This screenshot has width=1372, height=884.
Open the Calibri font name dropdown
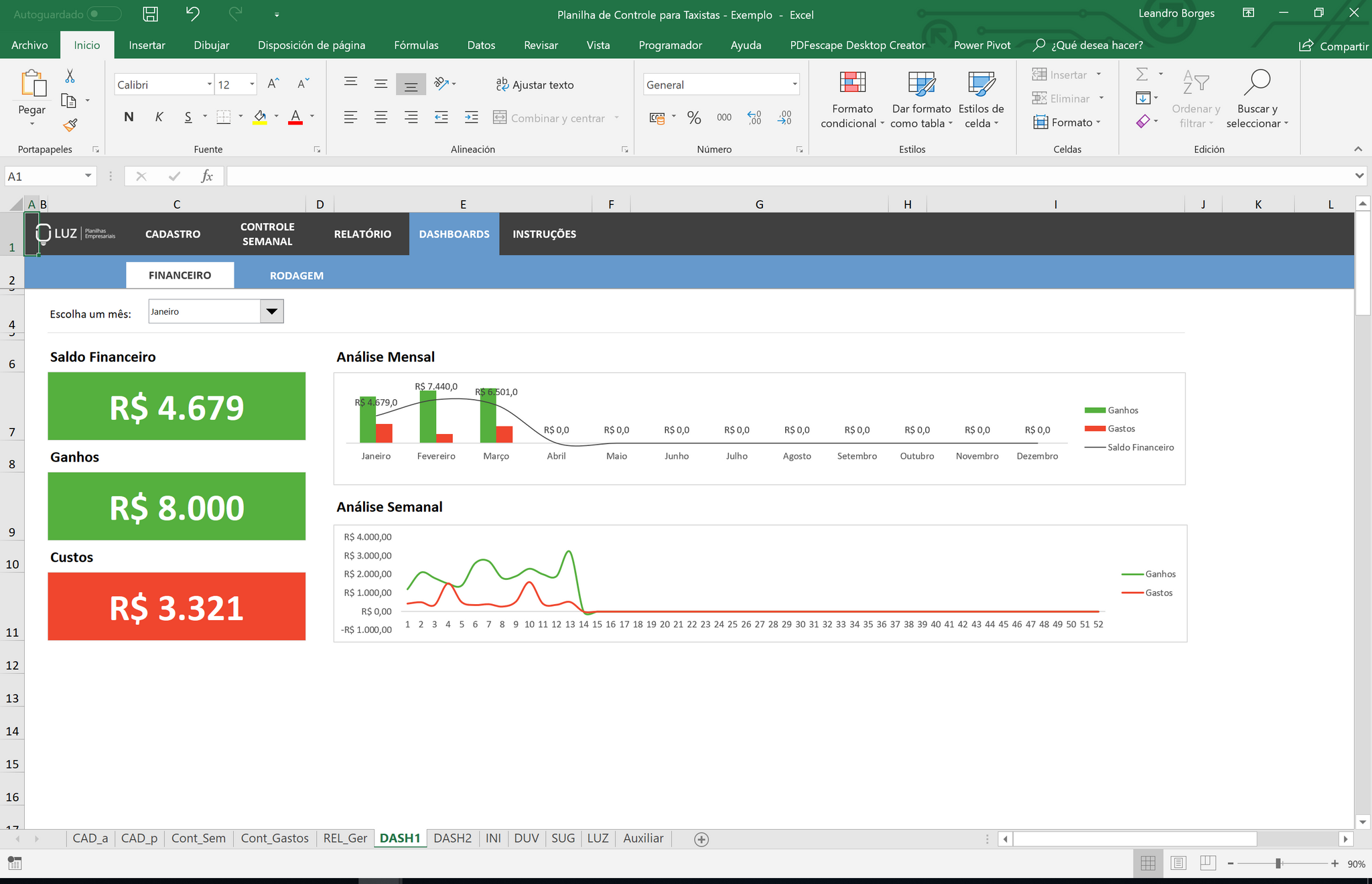point(209,84)
